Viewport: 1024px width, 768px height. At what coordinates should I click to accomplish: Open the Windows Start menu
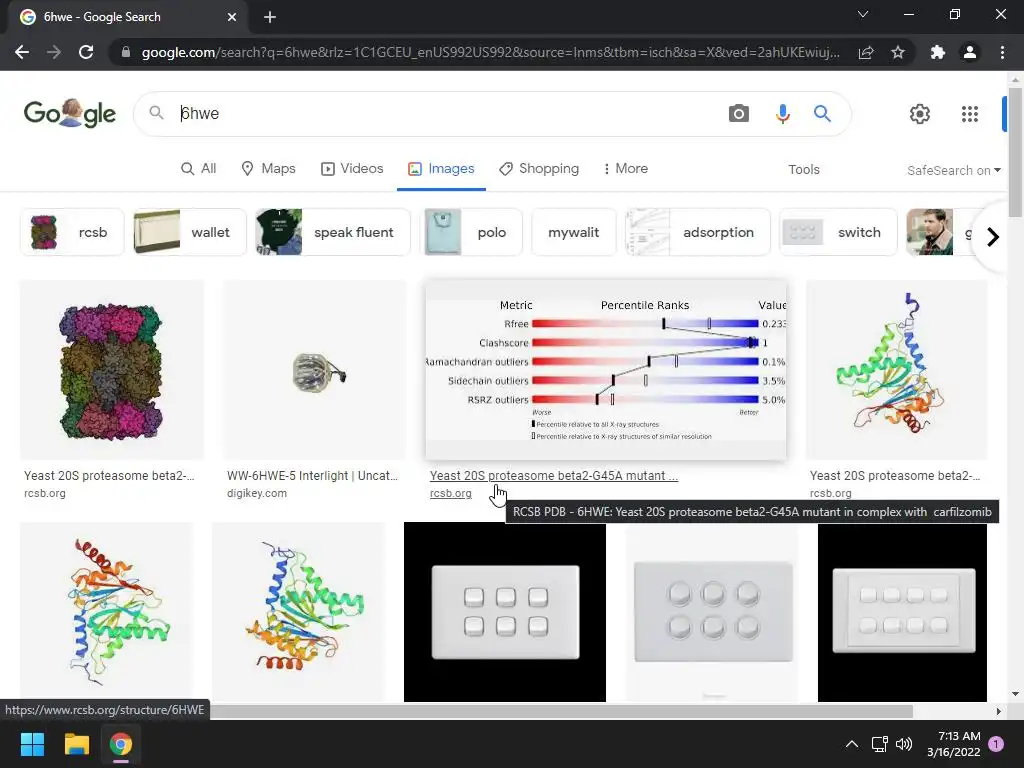point(32,744)
